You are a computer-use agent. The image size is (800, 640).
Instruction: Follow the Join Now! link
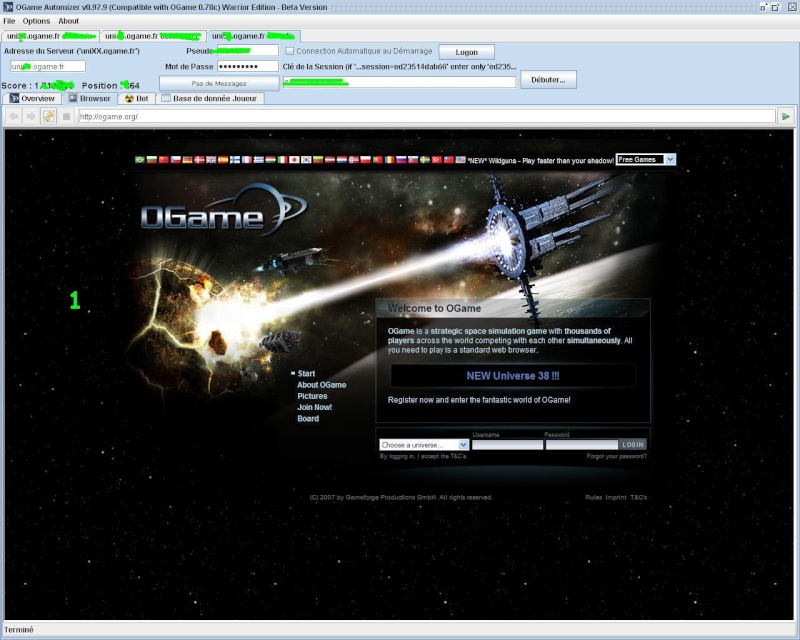[x=314, y=407]
